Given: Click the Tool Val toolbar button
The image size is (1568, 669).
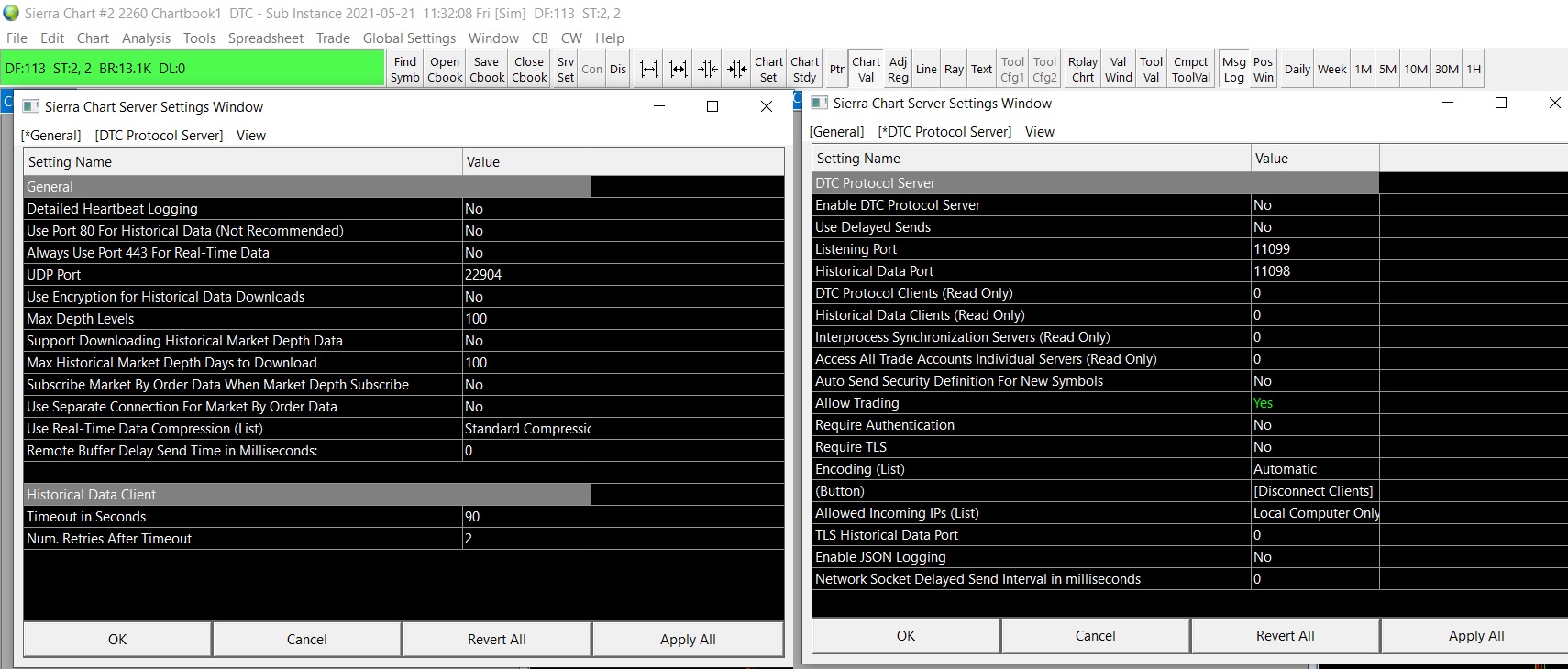Looking at the screenshot, I should (1151, 70).
